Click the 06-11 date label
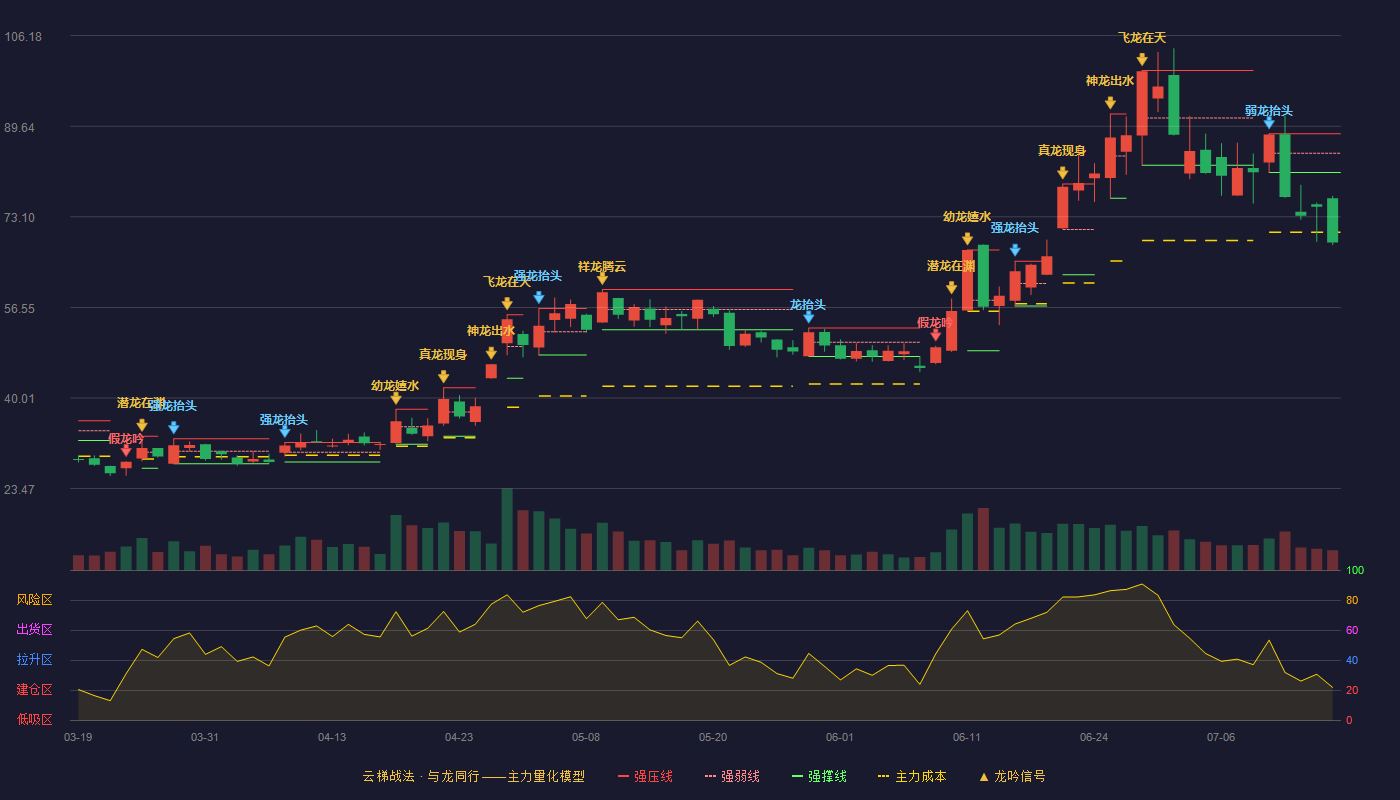Image resolution: width=1400 pixels, height=800 pixels. (x=967, y=737)
